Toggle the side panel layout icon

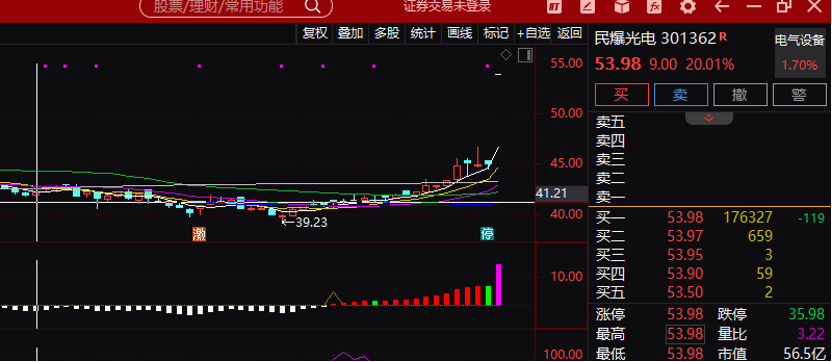tap(525, 55)
